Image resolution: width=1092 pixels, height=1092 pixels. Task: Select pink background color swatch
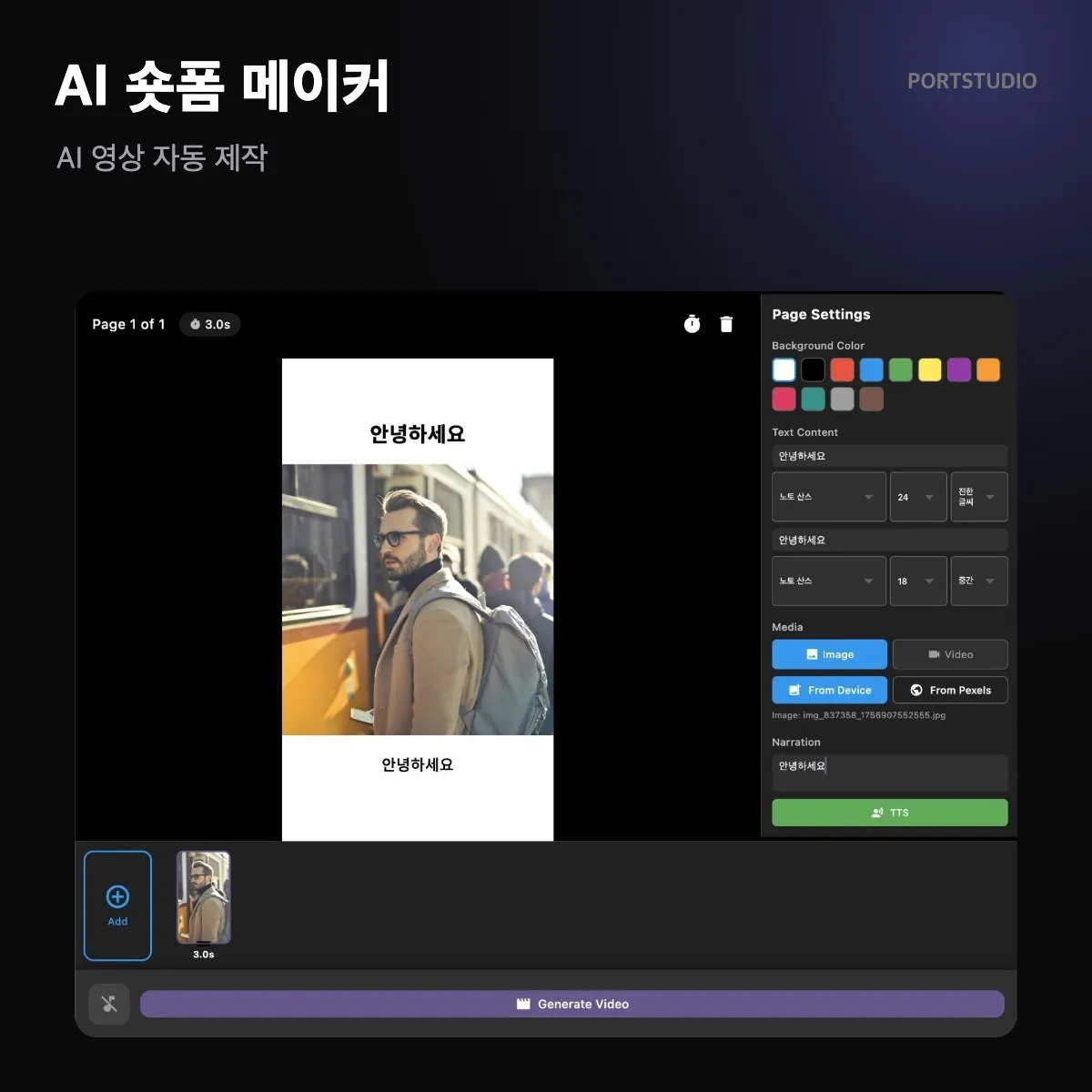pos(784,399)
